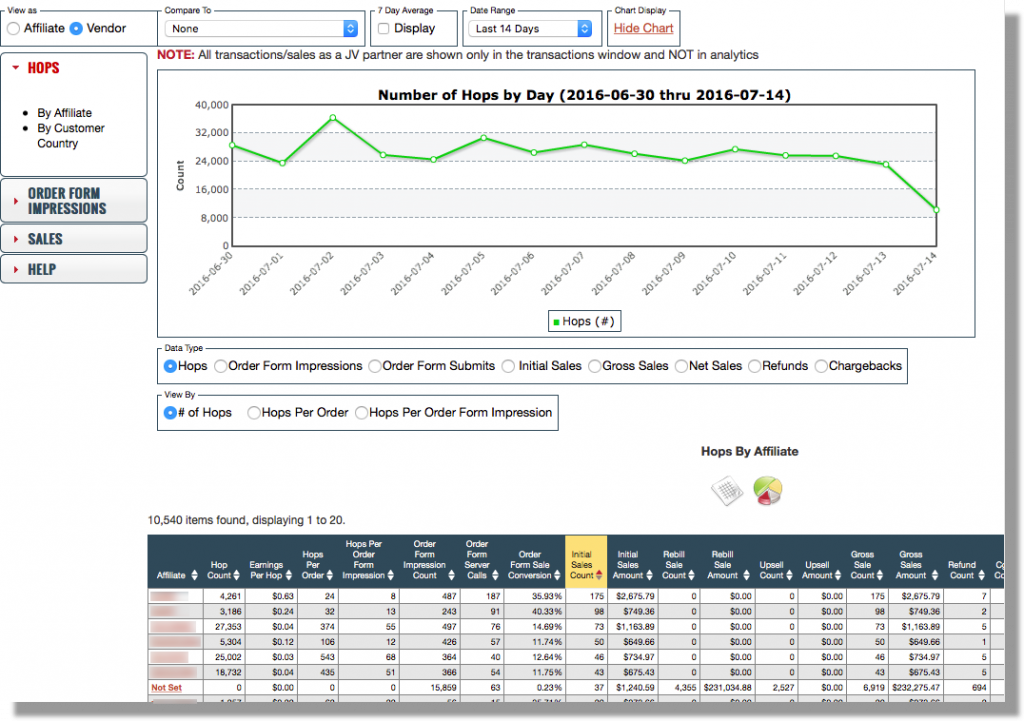The height and width of the screenshot is (721, 1024).
Task: Enable the 7 Day Average Display checkbox
Action: 383,29
